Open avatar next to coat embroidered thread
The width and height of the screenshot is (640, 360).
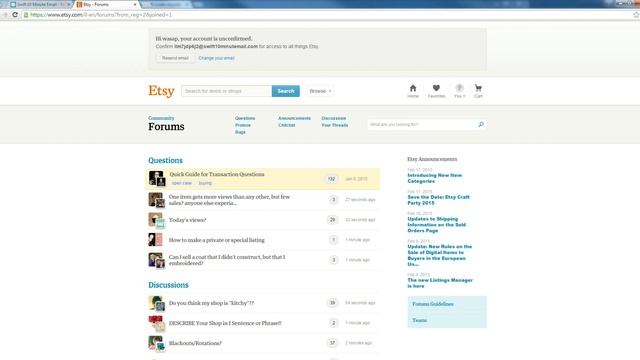tap(157, 260)
